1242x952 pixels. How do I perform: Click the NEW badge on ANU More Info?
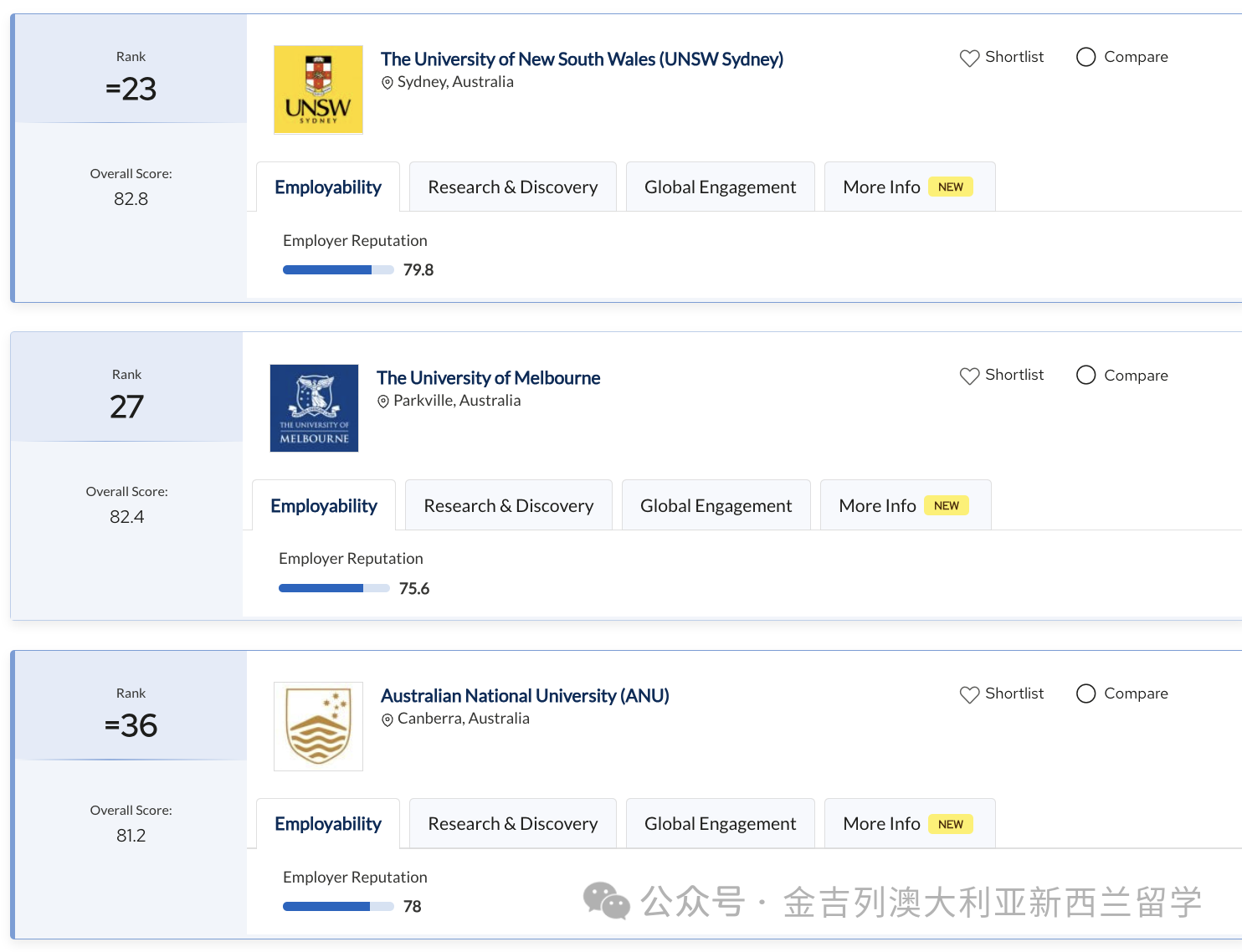point(951,824)
